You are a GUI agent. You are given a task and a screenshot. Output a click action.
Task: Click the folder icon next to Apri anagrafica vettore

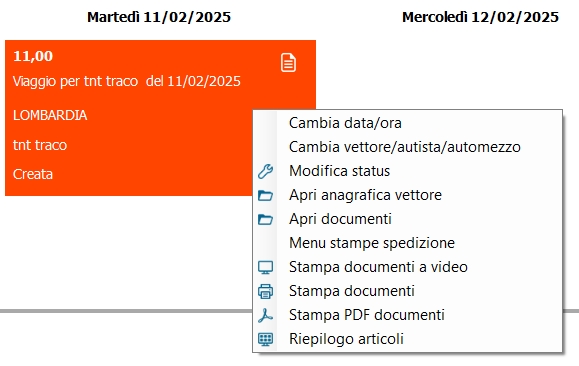coord(265,195)
